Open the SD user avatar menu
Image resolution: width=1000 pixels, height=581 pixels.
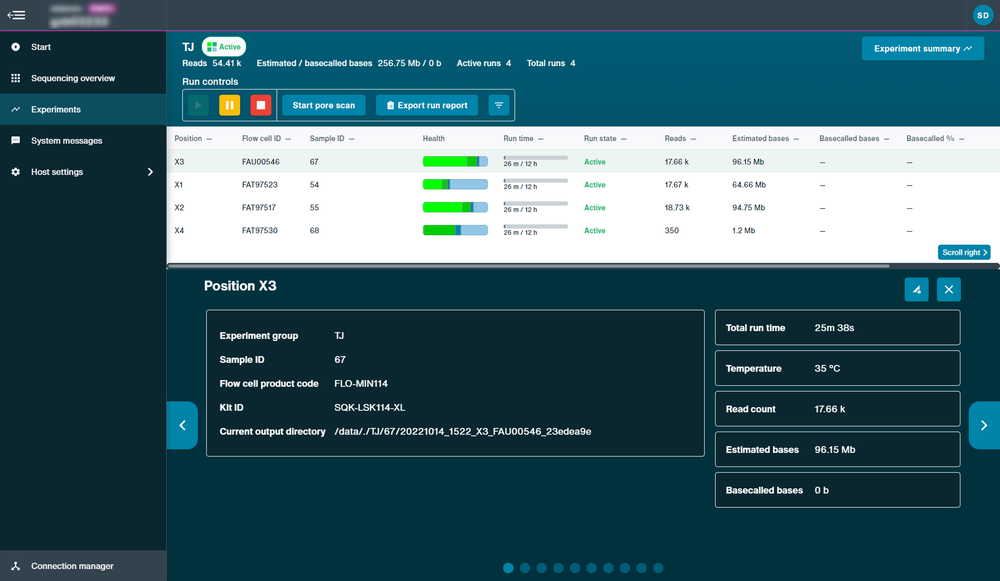pyautogui.click(x=983, y=15)
